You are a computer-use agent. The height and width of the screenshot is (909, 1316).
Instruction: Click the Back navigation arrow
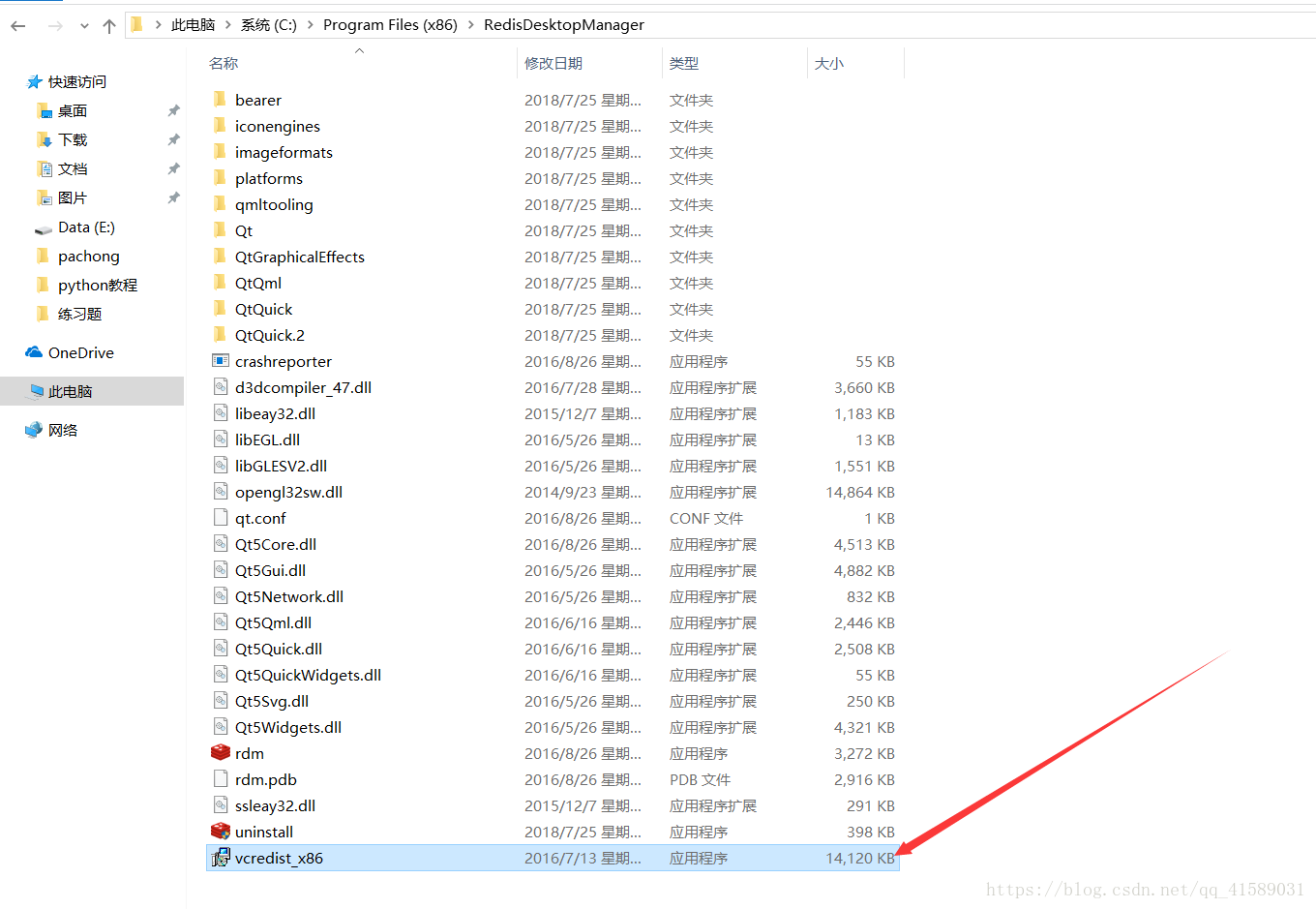(x=17, y=26)
